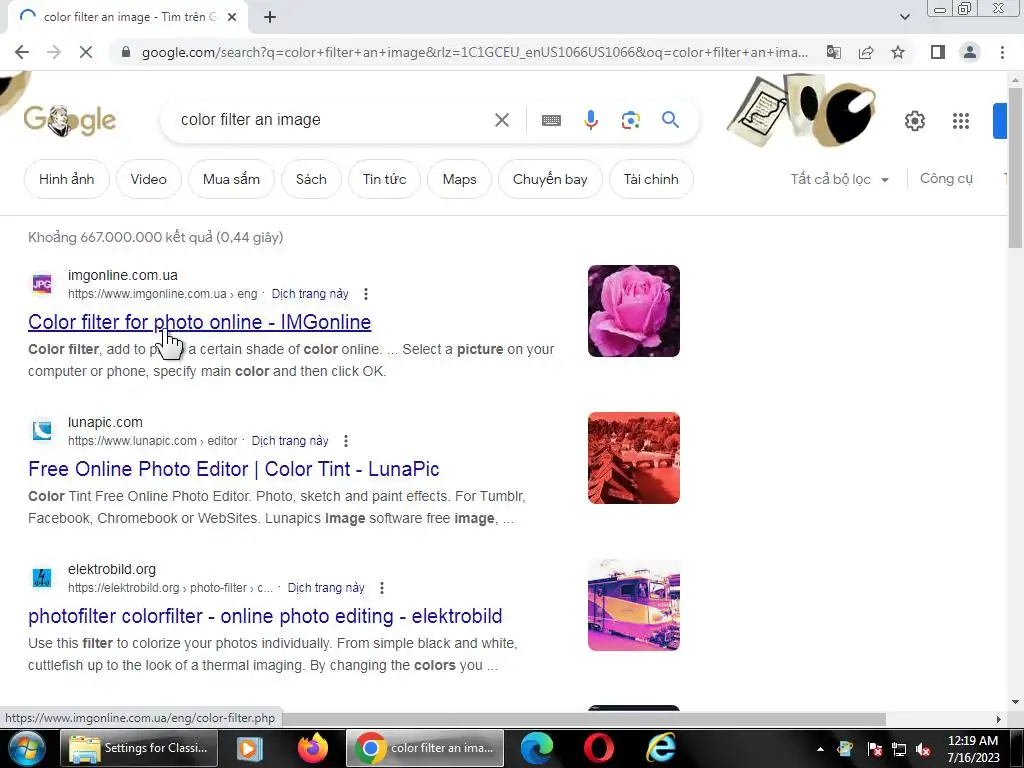Switch to Hình ảnh results
1024x768 pixels.
[x=67, y=179]
